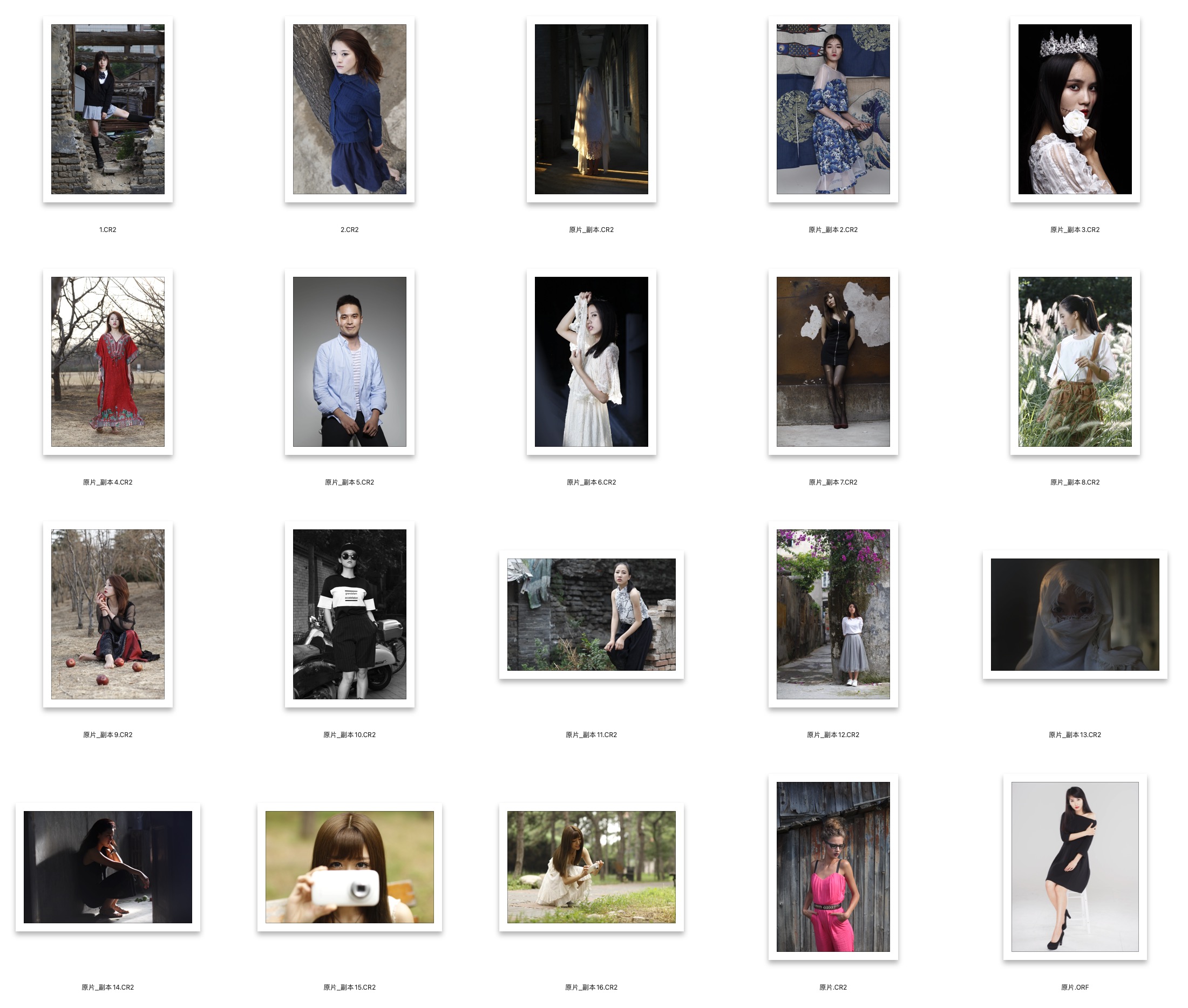1188x1008 pixels.
Task: Choose the red dress photo 原片_副本 4.CR2
Action: (107, 362)
